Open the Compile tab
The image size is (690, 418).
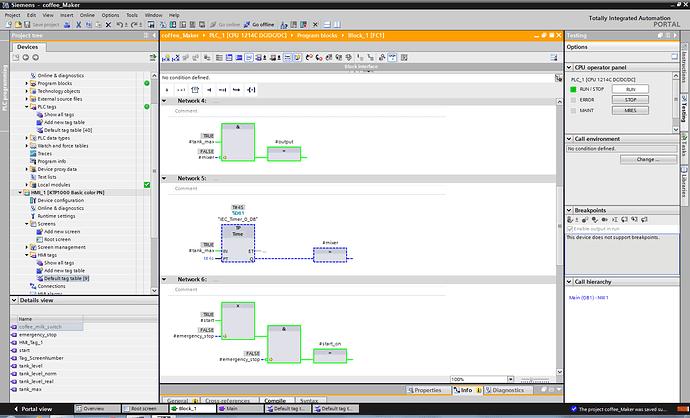(275, 400)
